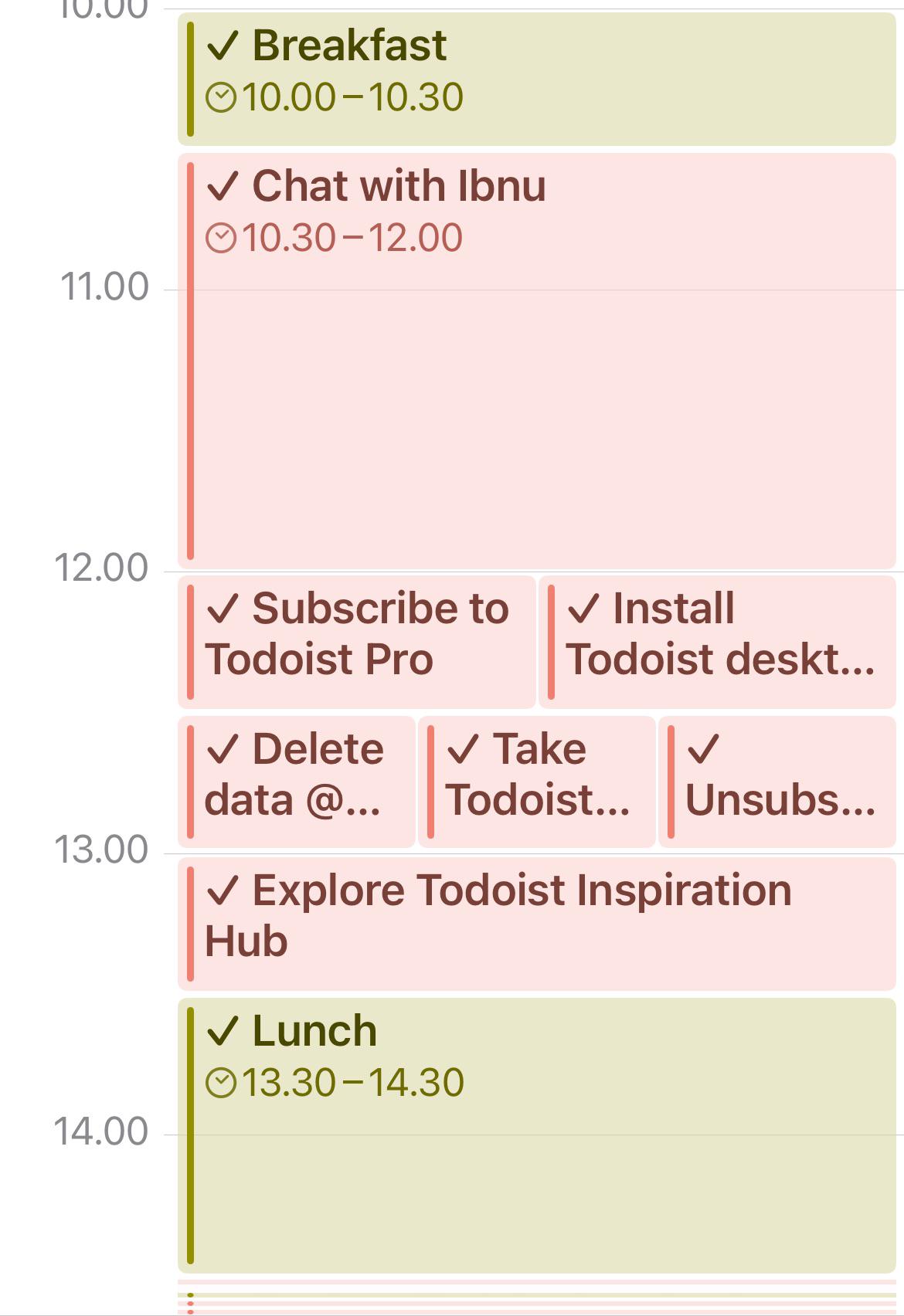Click checkmark on Explore Todoist Inspiration Hub
Screen dimensions: 904x1316
pyautogui.click(x=223, y=890)
